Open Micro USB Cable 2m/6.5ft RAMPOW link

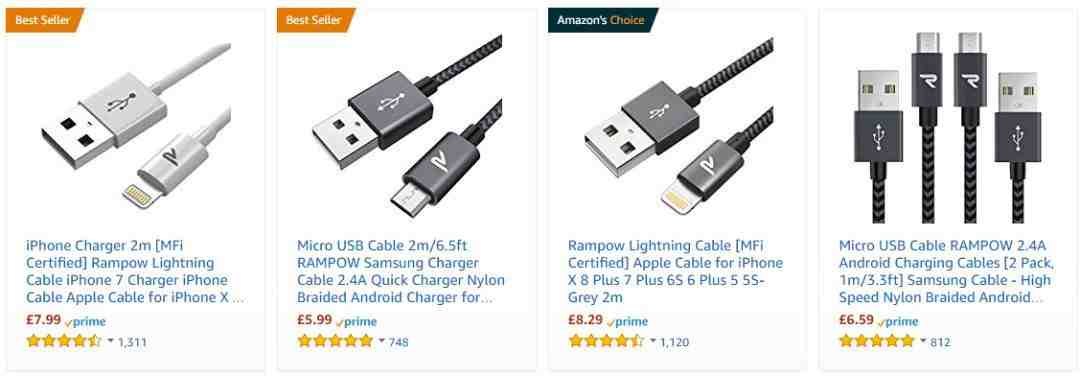point(401,271)
